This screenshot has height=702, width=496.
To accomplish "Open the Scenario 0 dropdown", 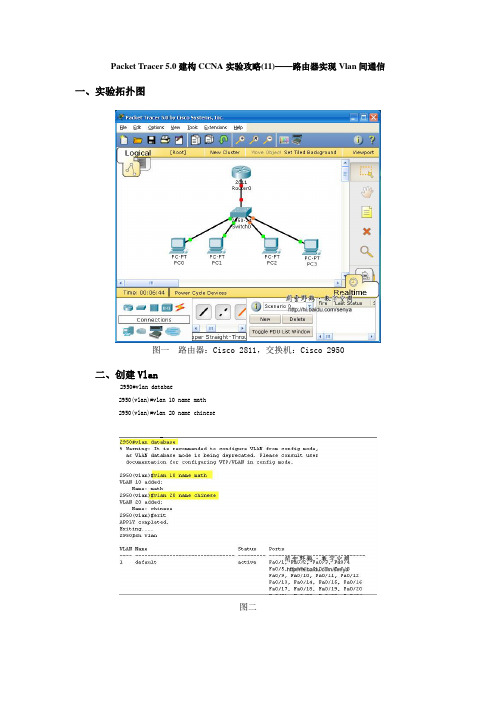I will 288,306.
